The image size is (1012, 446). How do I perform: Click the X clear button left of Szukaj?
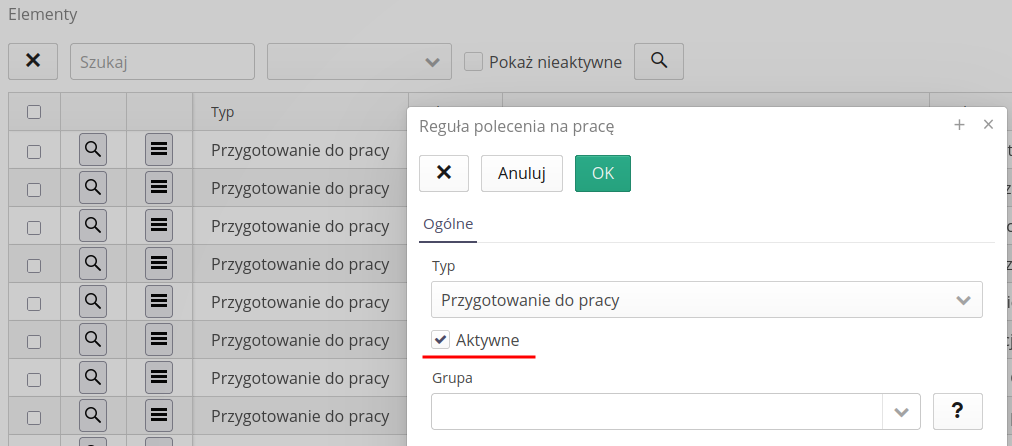pos(33,61)
